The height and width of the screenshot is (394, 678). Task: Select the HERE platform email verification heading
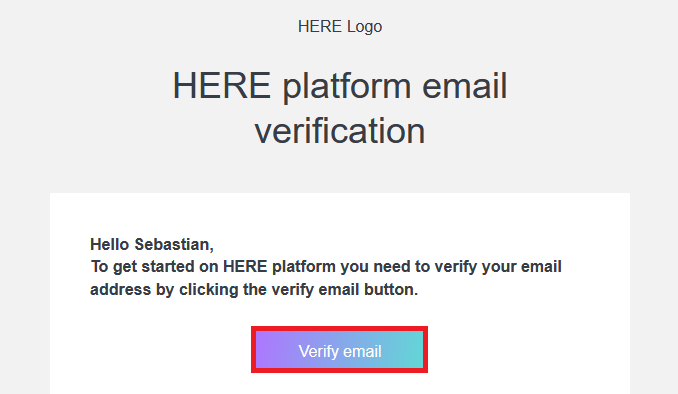point(340,108)
